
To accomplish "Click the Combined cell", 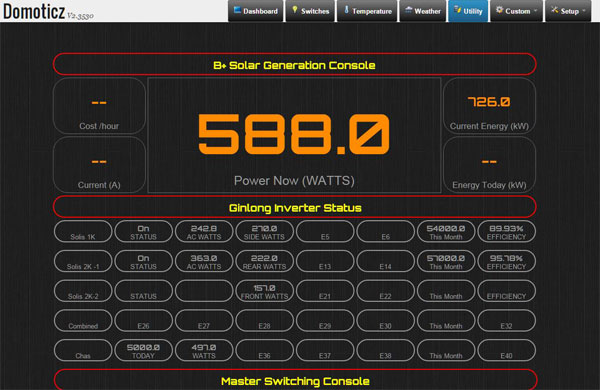I will click(83, 321).
